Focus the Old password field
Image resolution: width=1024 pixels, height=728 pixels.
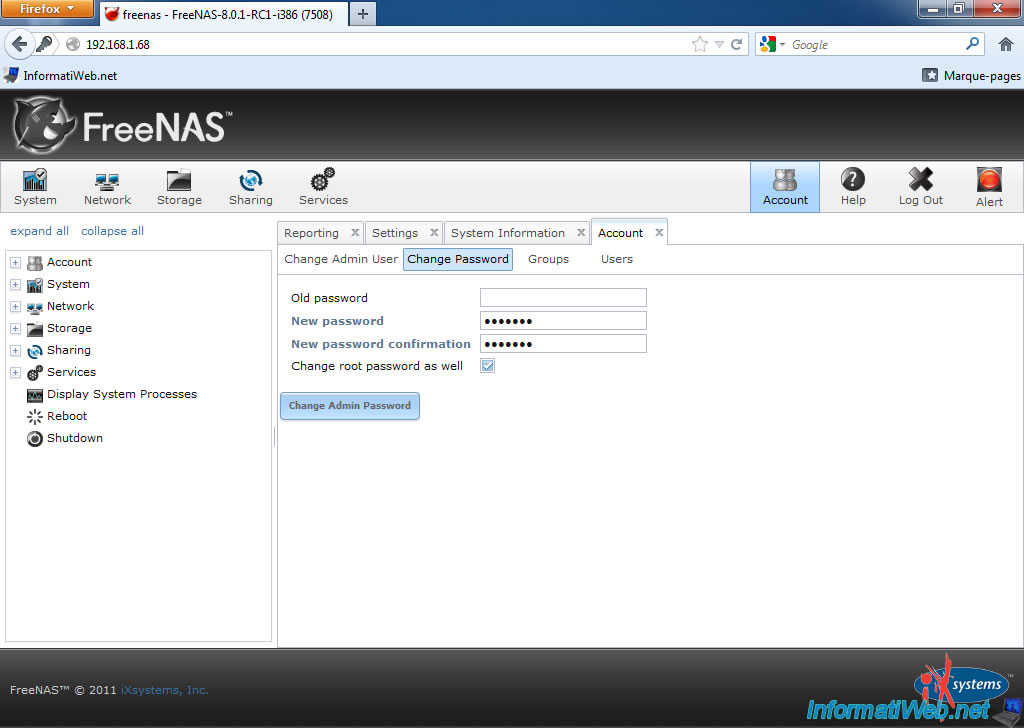click(563, 298)
